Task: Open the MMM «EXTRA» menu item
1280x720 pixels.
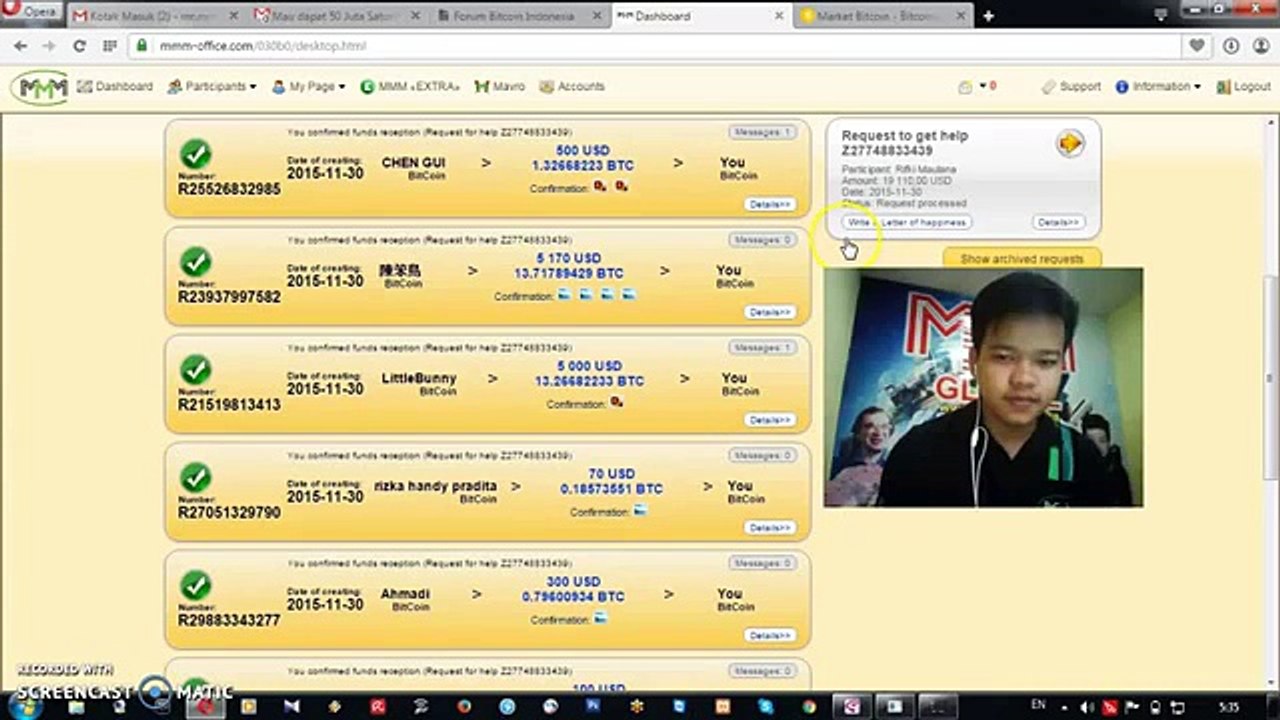Action: tap(410, 87)
